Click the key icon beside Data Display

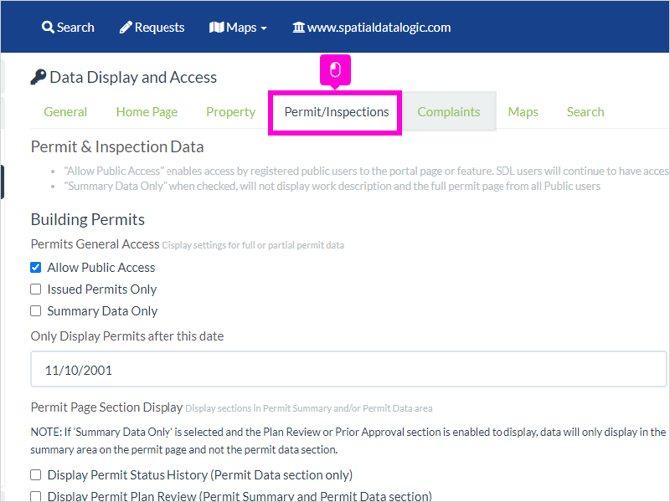38,77
